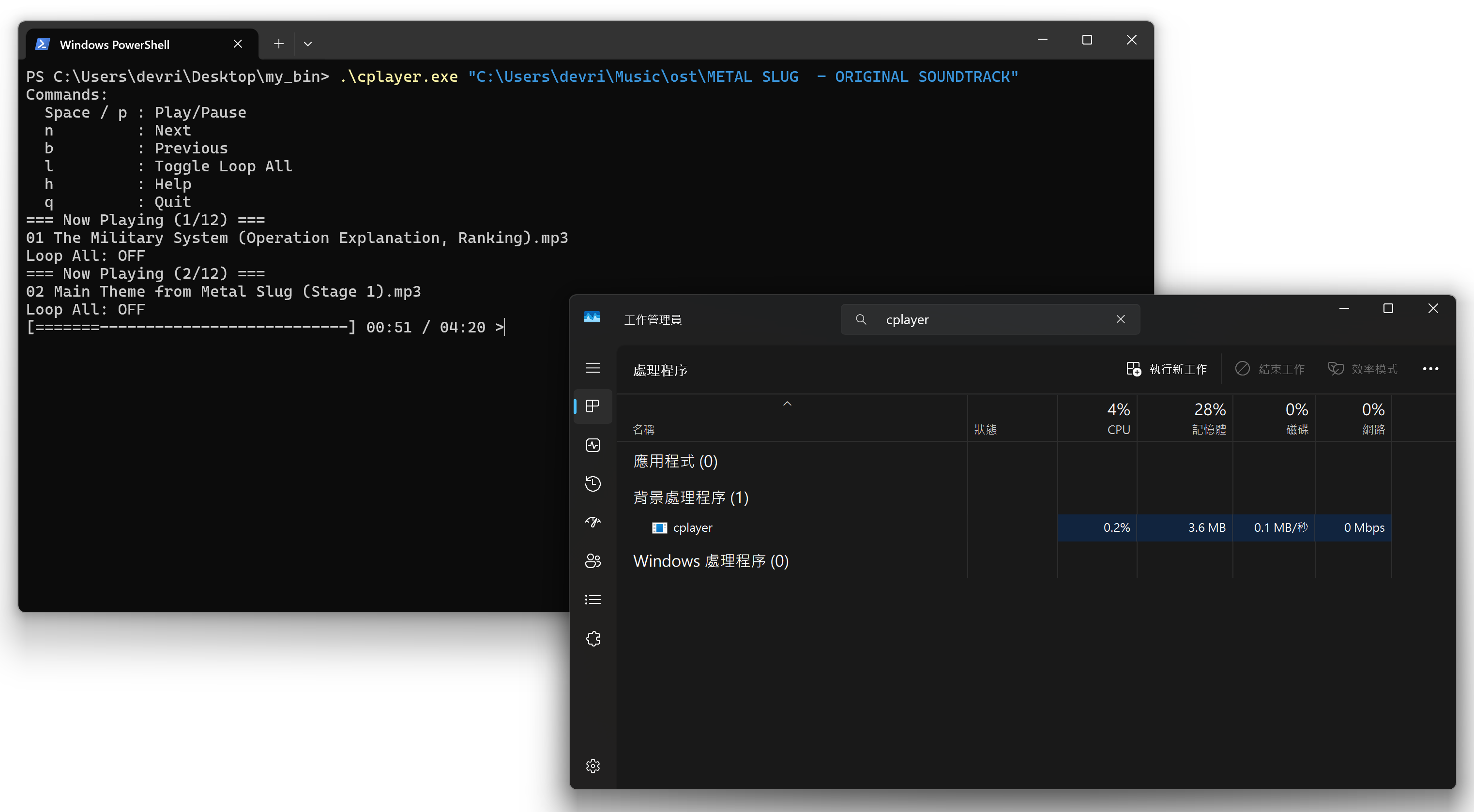Screen dimensions: 1474x812
Task: Sort by 記憶體 (Memory) column header
Action: (x=1209, y=419)
